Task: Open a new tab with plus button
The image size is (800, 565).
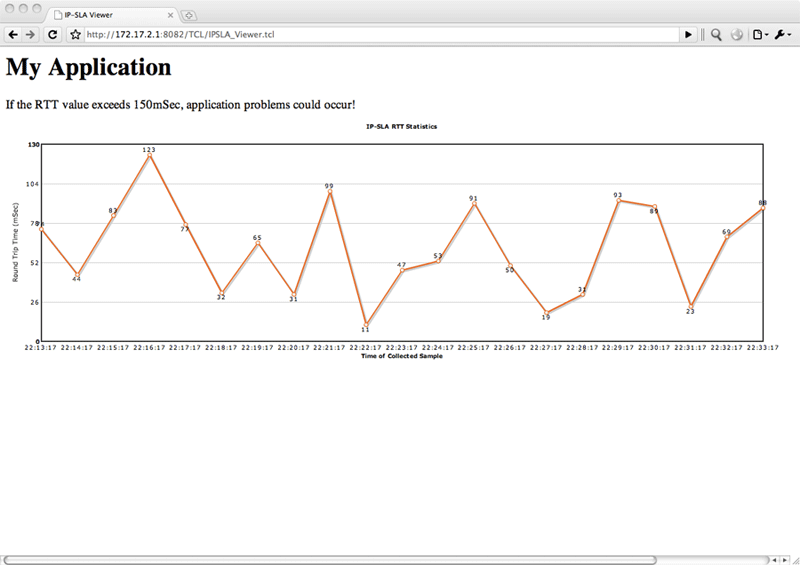Action: point(189,15)
